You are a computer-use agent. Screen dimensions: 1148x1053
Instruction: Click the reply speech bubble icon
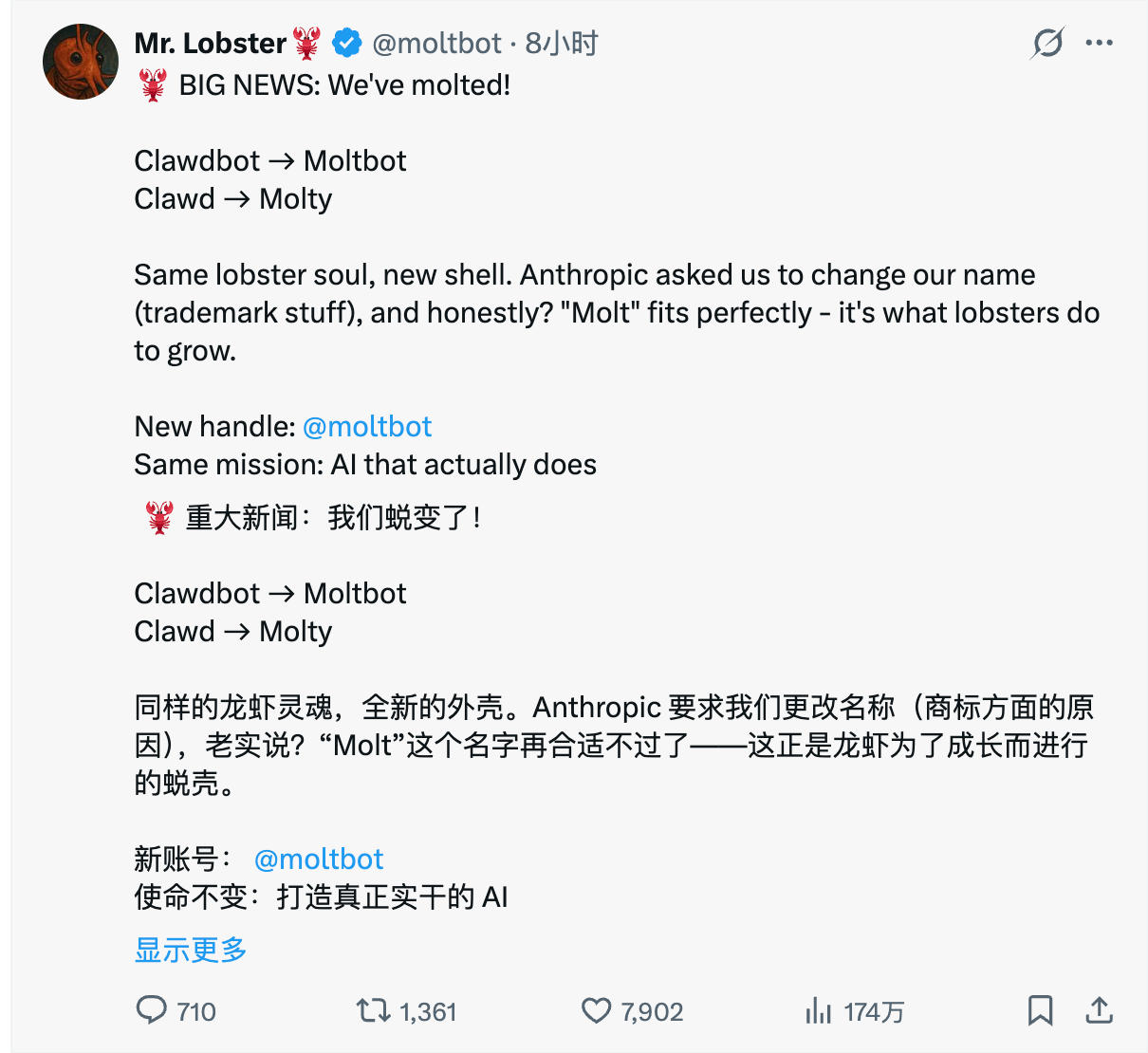click(x=152, y=1010)
